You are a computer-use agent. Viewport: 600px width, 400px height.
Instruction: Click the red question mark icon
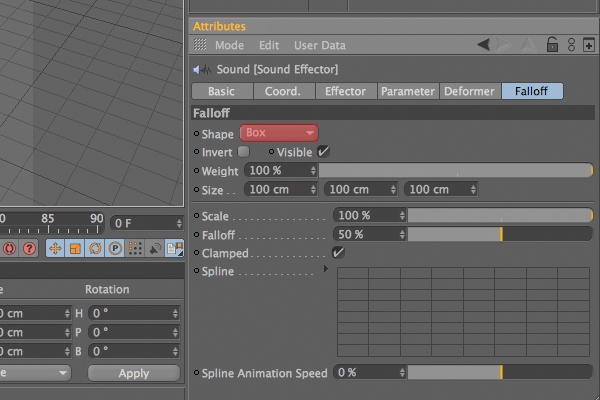(29, 248)
